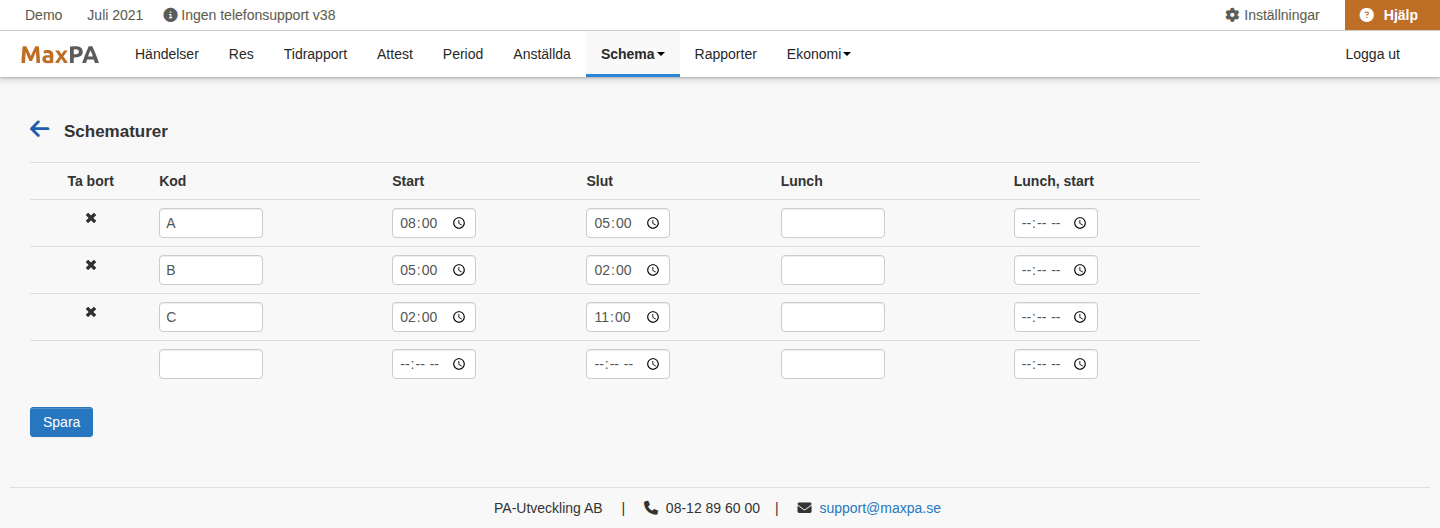The image size is (1440, 528).
Task: Go to Tidrapport
Action: [x=315, y=54]
